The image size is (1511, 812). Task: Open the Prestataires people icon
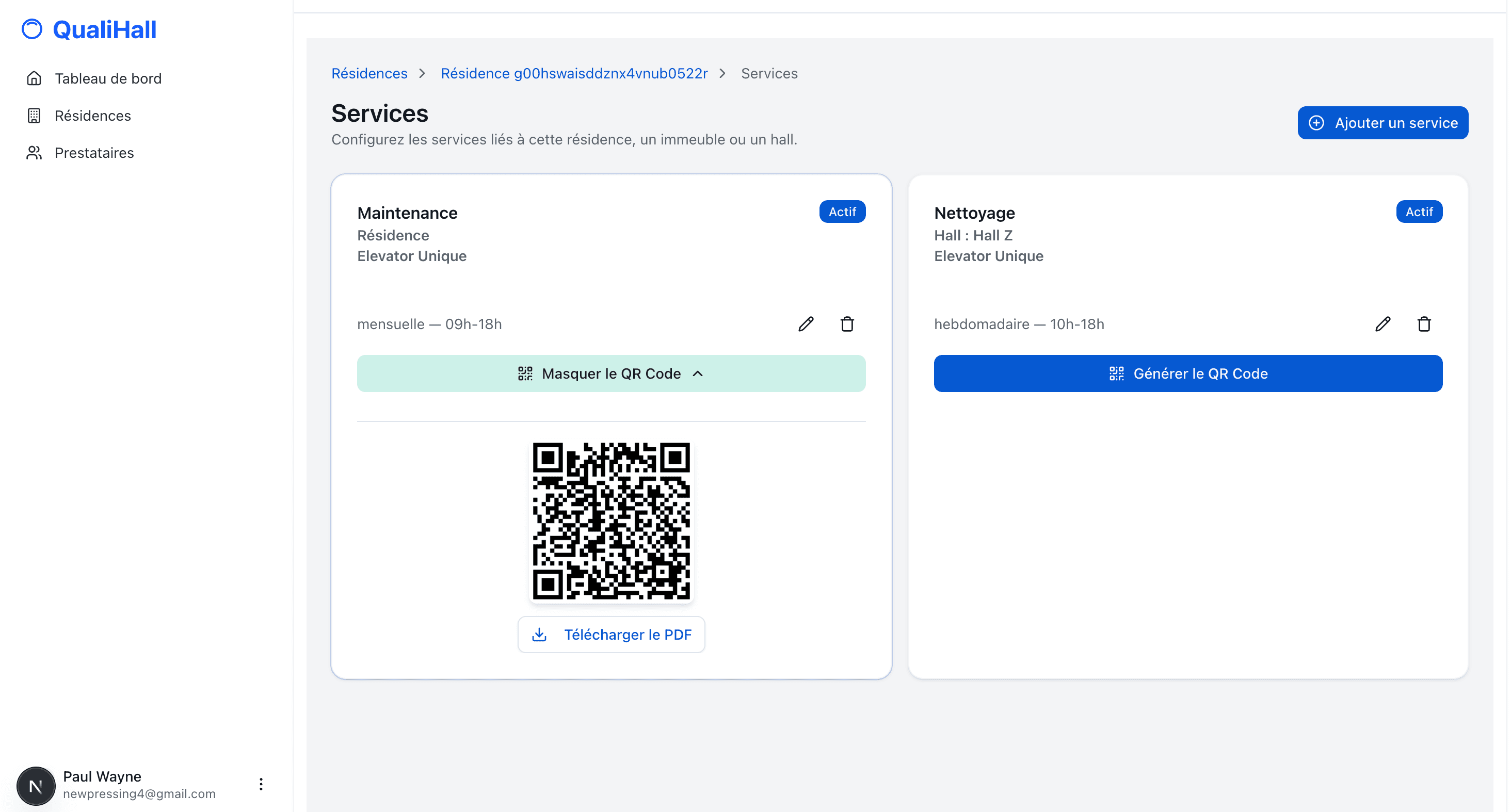(34, 152)
